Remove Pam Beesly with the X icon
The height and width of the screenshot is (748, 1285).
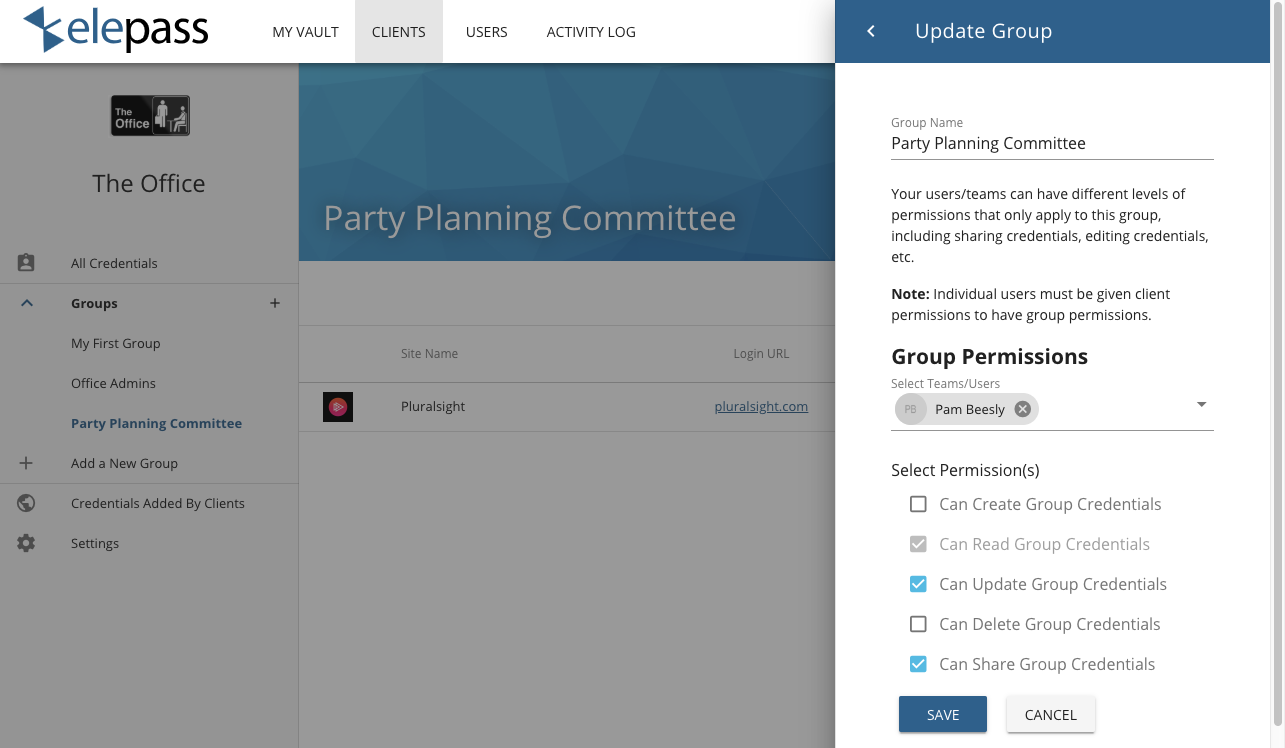tap(1021, 408)
